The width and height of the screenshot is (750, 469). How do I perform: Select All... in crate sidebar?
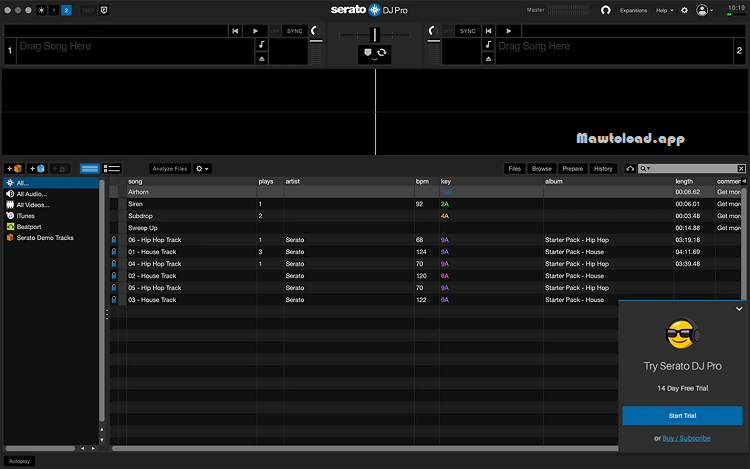(x=51, y=183)
